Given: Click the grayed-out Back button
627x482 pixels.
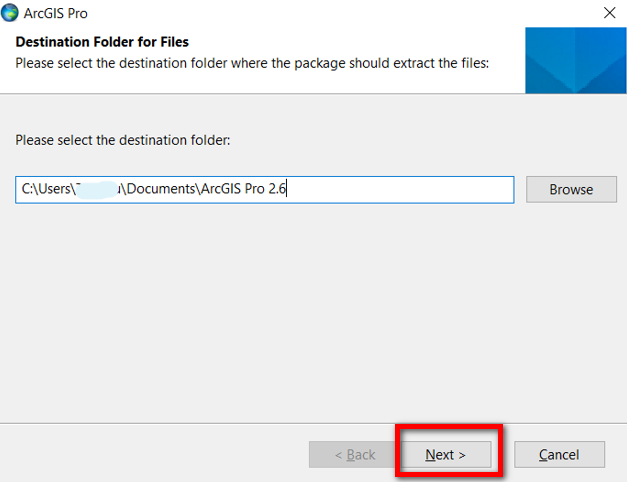Looking at the screenshot, I should coord(355,454).
